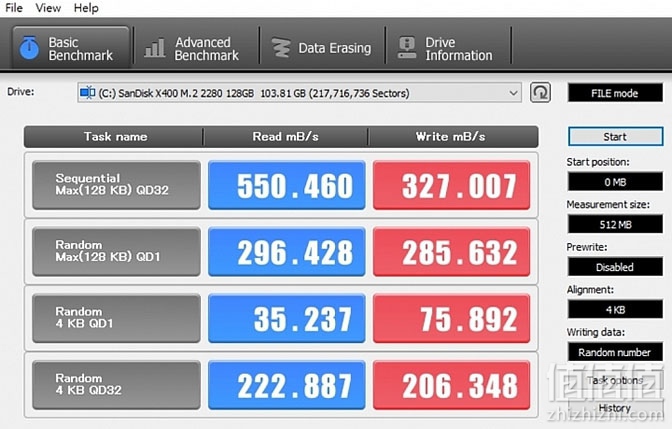Refresh the drive list
672x429 pixels.
click(540, 93)
